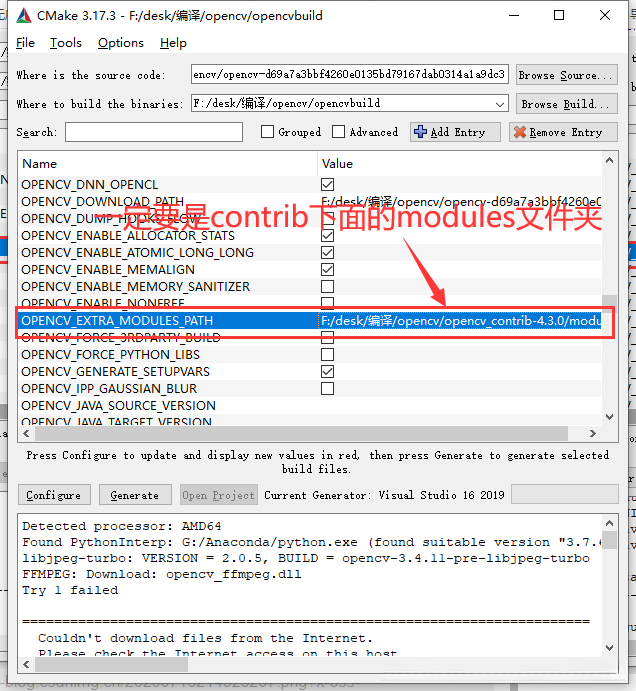Click the output log horizontal scrollbar thumb
Screen dimensions: 636x691
pos(112,664)
